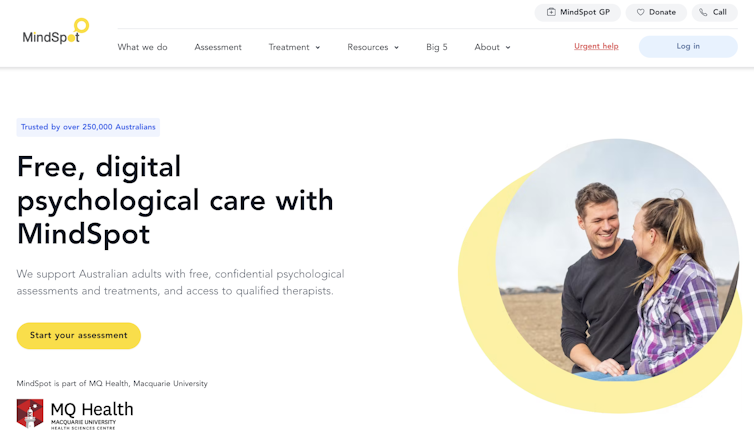Screen dimensions: 754x440
Task: Expand the Treatment dropdown arrow
Action: click(x=318, y=48)
